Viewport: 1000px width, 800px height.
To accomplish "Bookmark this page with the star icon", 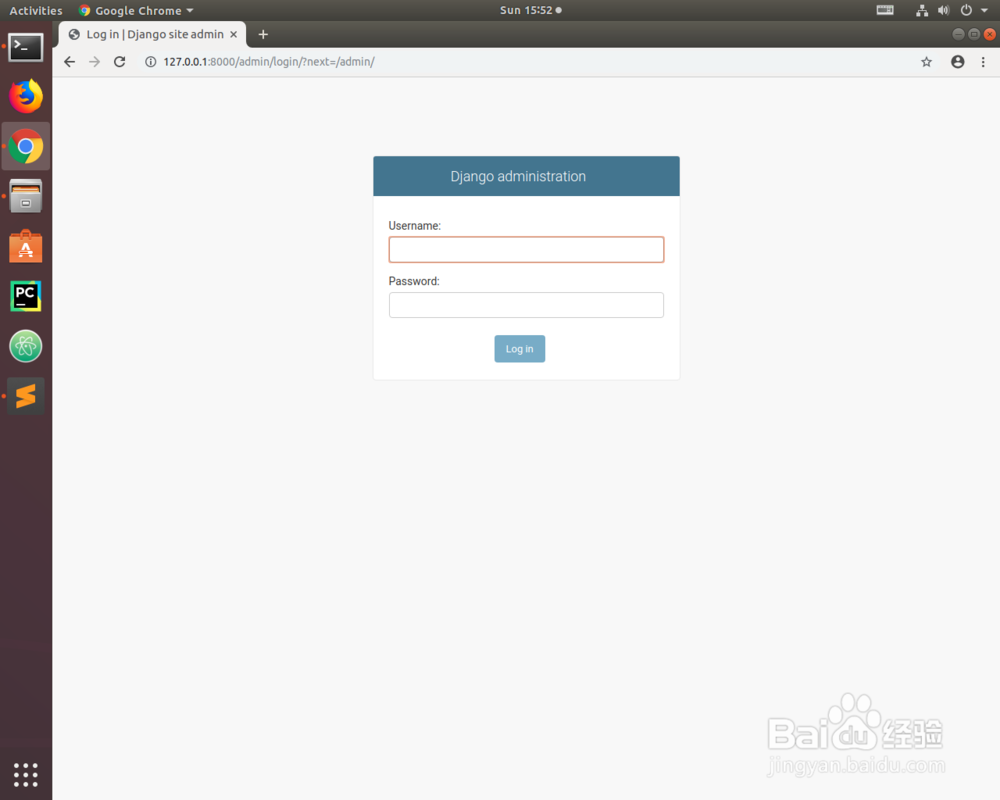I will point(927,62).
